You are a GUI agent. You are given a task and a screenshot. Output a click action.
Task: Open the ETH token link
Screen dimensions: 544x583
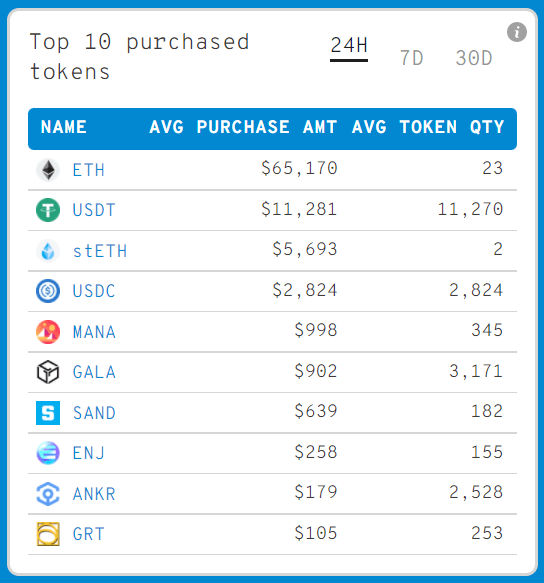(88, 170)
